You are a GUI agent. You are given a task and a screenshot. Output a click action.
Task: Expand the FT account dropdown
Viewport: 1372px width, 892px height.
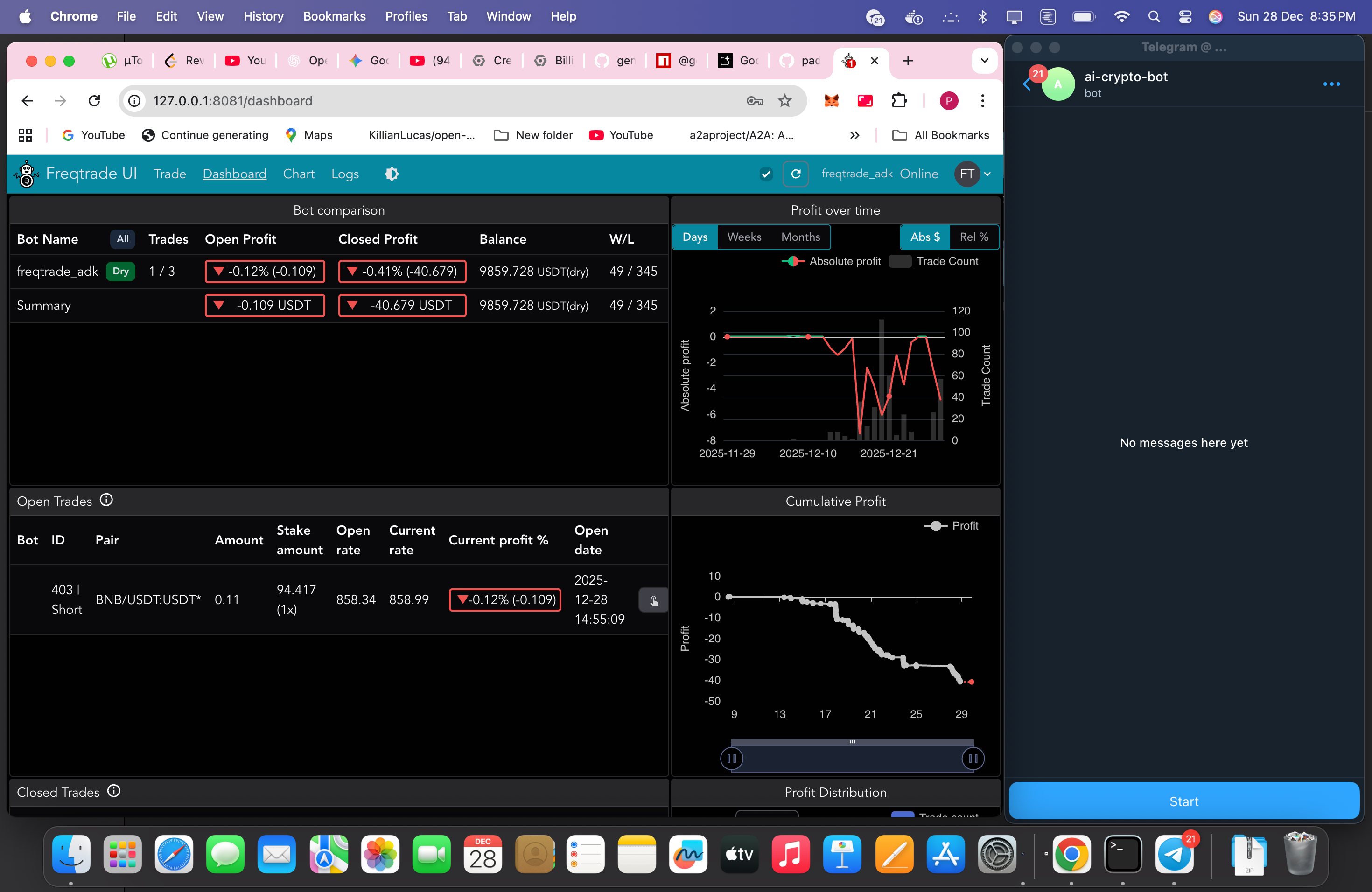pos(973,174)
